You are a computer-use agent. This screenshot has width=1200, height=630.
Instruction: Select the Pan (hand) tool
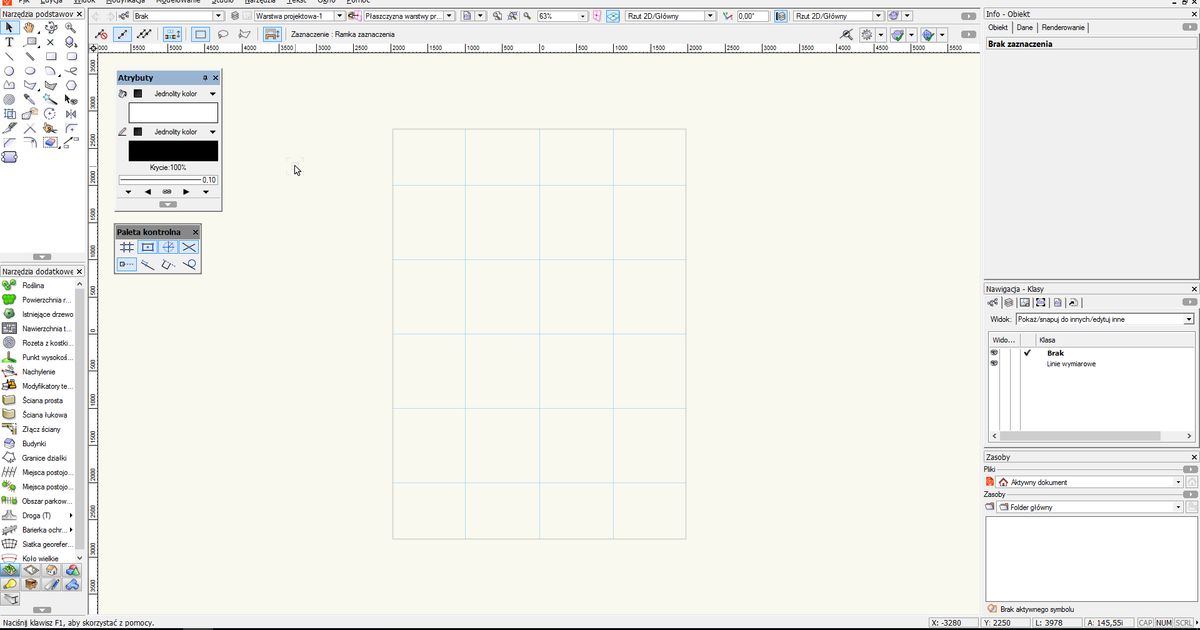(30, 27)
